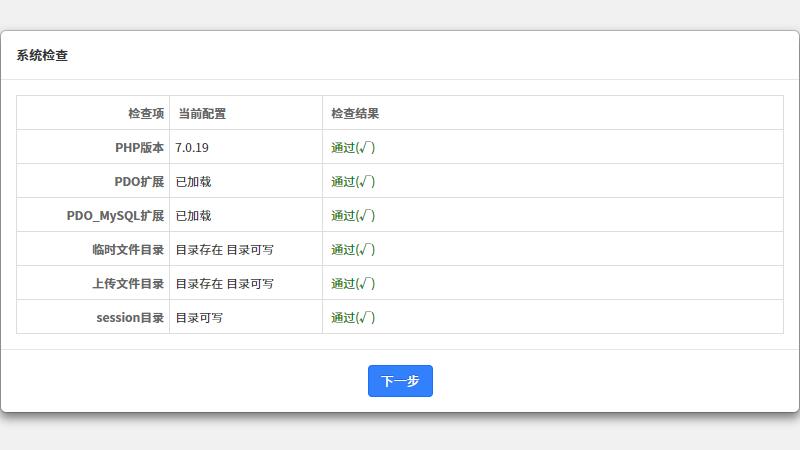Image resolution: width=800 pixels, height=450 pixels.
Task: Click the 检查项 column header
Action: [x=146, y=114]
